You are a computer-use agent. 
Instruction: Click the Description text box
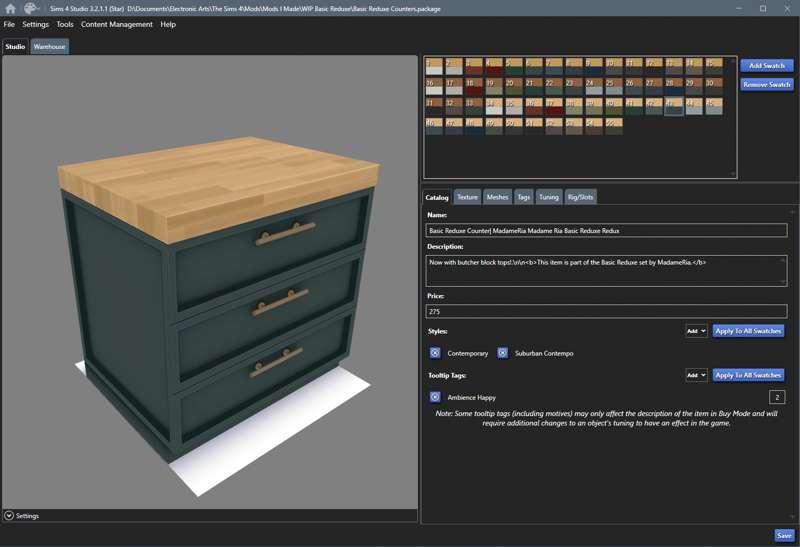[x=606, y=271]
